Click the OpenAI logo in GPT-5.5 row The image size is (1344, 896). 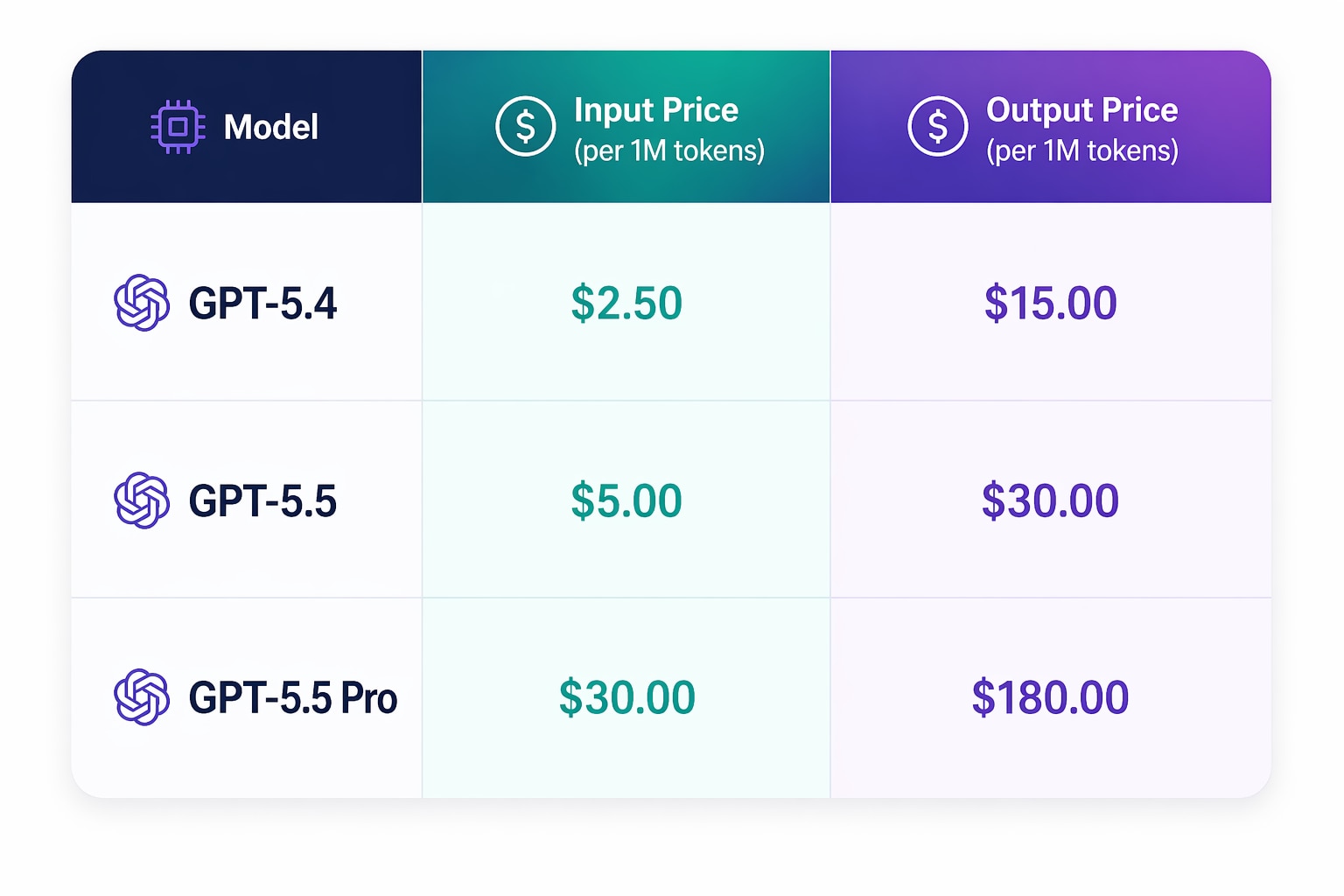coord(142,500)
